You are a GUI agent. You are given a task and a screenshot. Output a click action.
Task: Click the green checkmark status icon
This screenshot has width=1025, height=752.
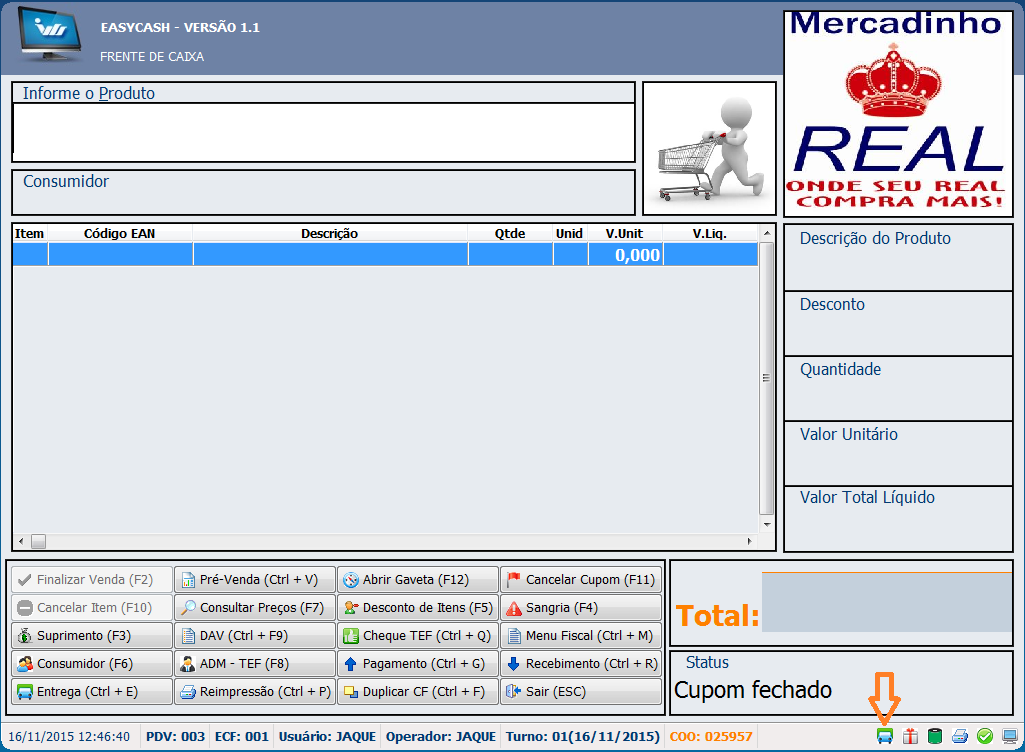[x=985, y=737]
